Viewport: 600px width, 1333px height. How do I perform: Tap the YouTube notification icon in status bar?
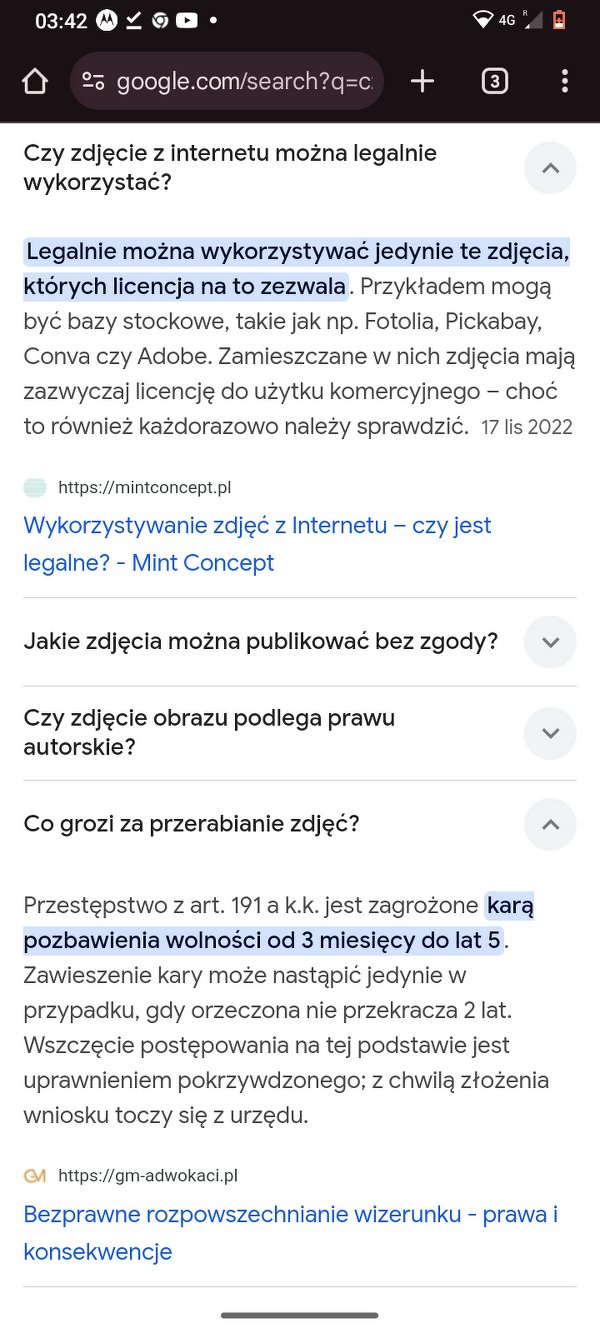187,20
